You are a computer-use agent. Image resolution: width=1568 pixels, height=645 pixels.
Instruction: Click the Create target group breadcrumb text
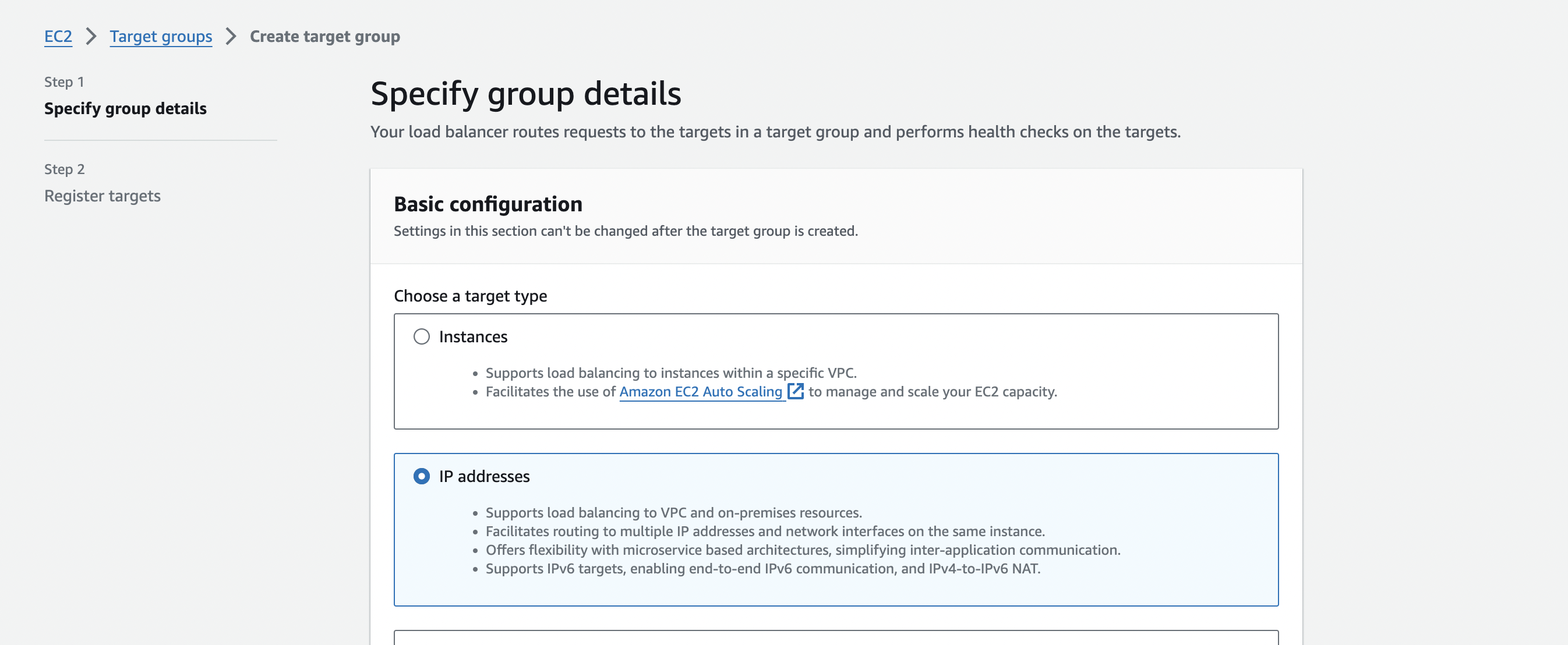tap(324, 37)
